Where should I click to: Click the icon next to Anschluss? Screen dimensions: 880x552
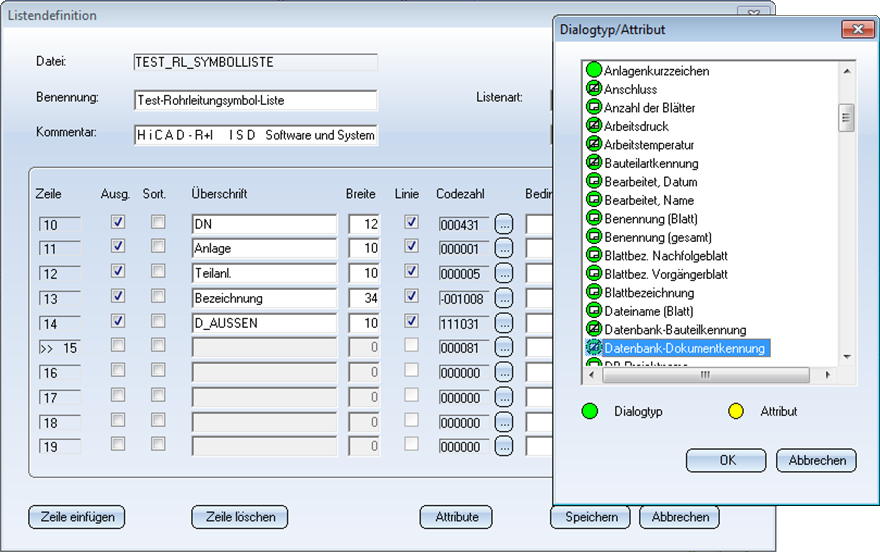pos(593,89)
